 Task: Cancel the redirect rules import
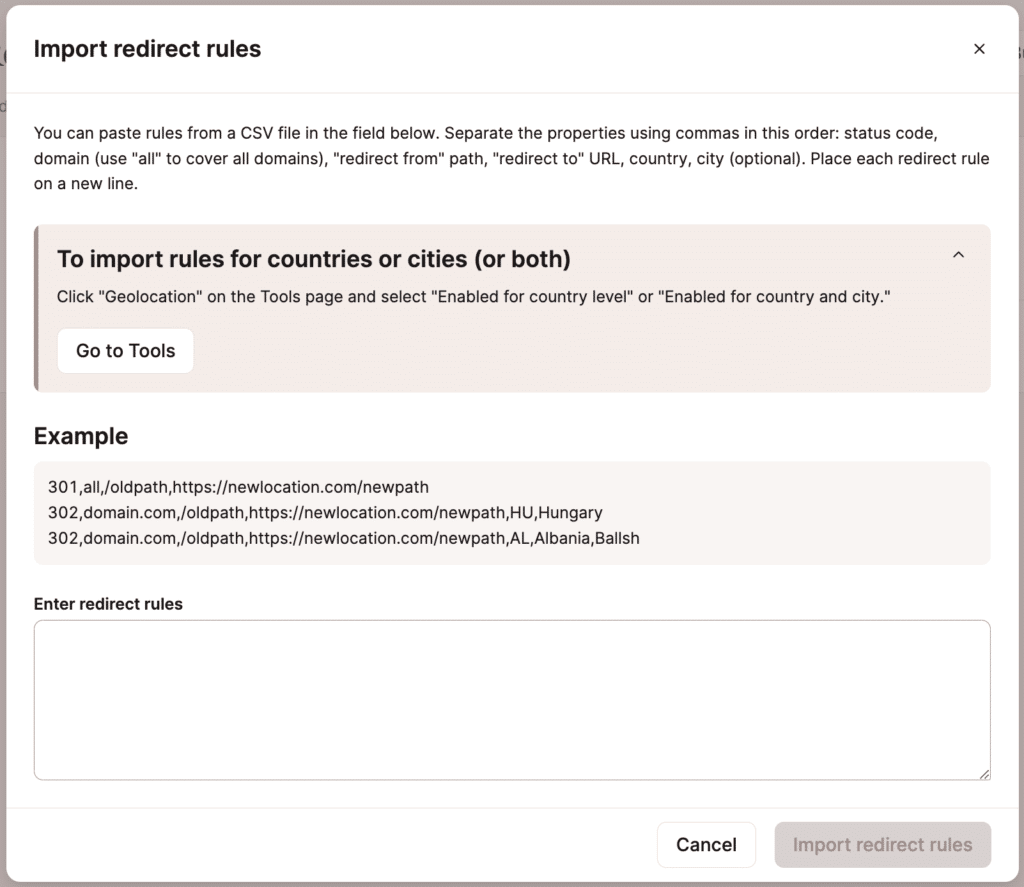point(706,844)
